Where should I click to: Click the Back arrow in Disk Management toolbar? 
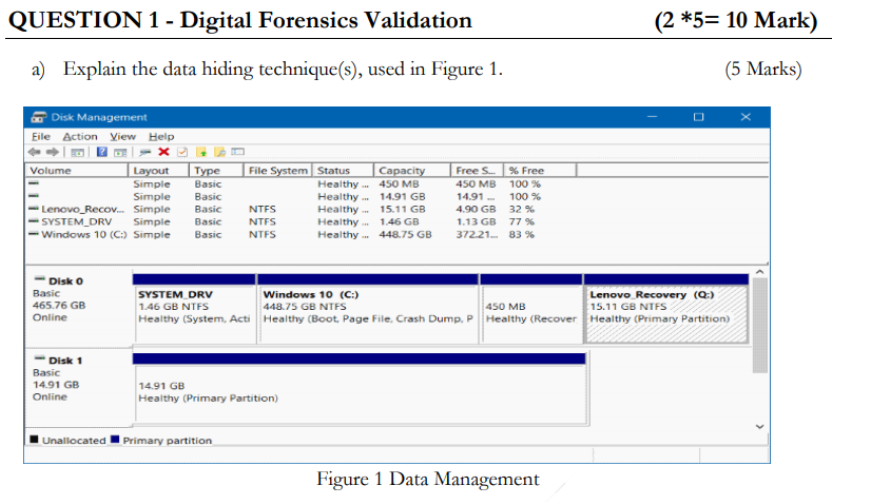(x=34, y=152)
